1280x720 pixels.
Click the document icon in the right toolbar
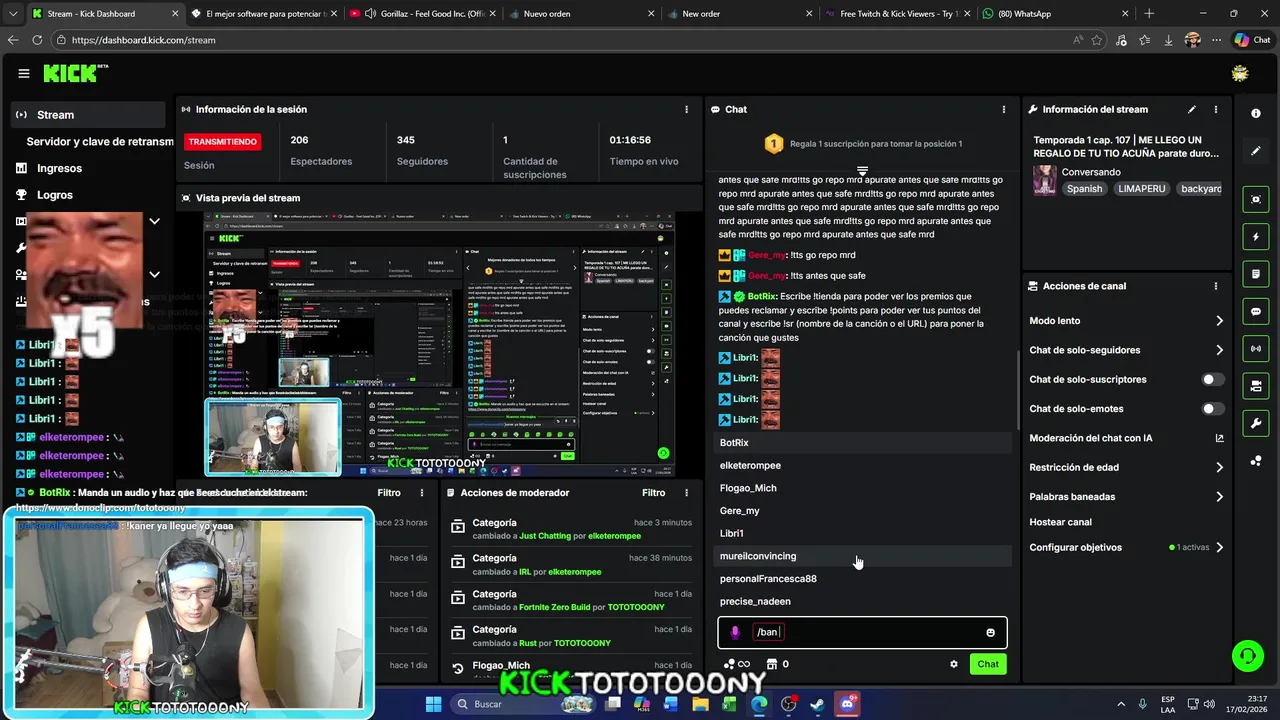1256,274
